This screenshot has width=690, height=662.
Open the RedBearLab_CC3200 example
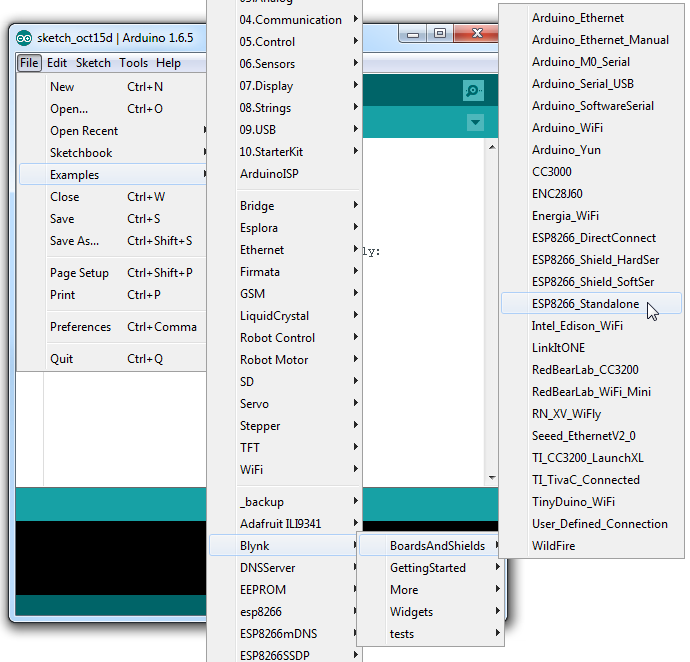click(591, 370)
